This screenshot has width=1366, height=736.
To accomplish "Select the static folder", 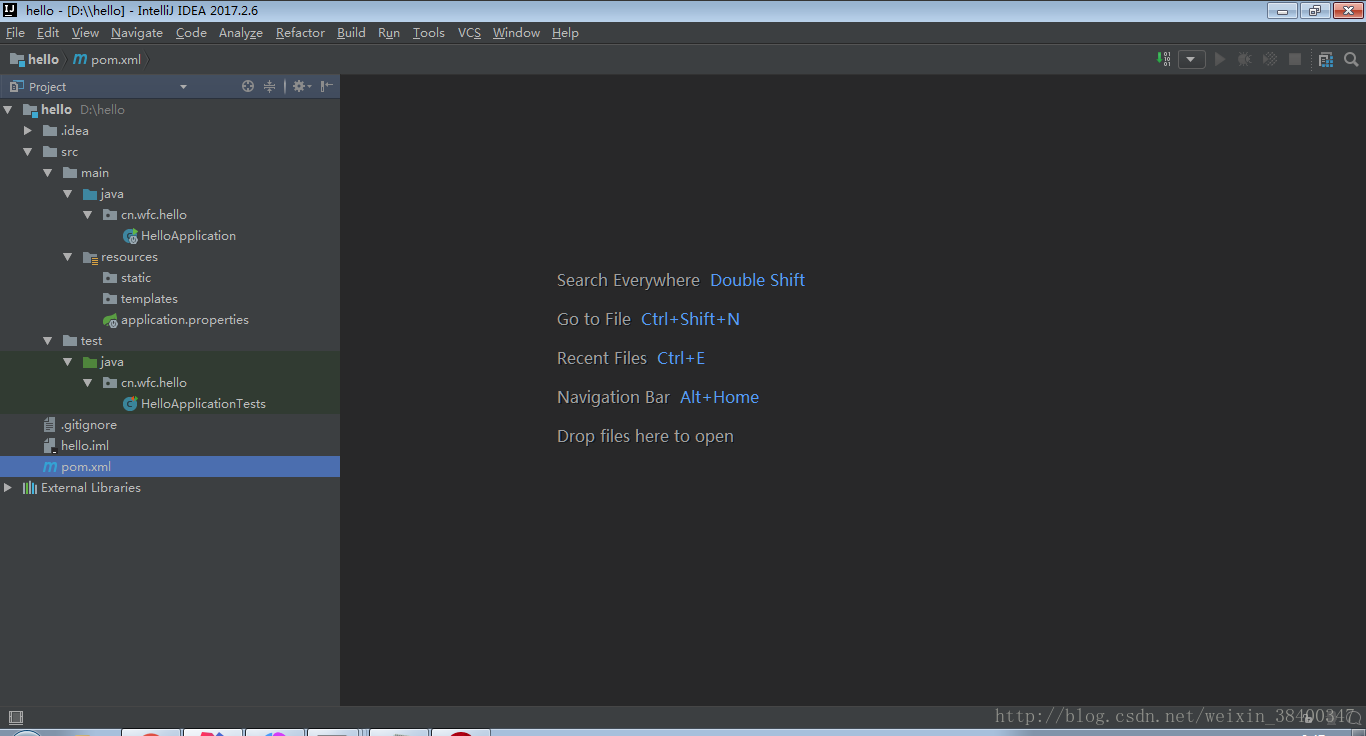I will point(136,278).
